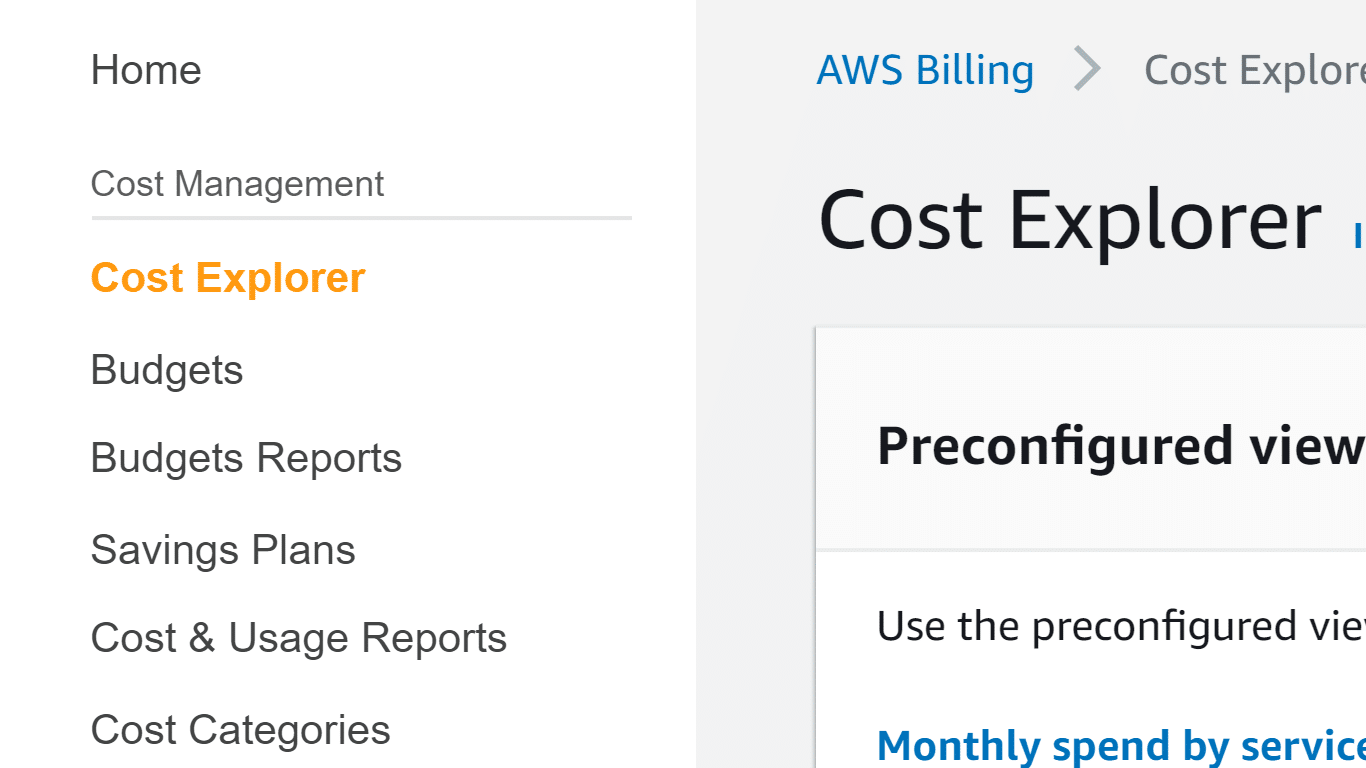Open Budgets Reports
The width and height of the screenshot is (1366, 768).
[x=246, y=457]
